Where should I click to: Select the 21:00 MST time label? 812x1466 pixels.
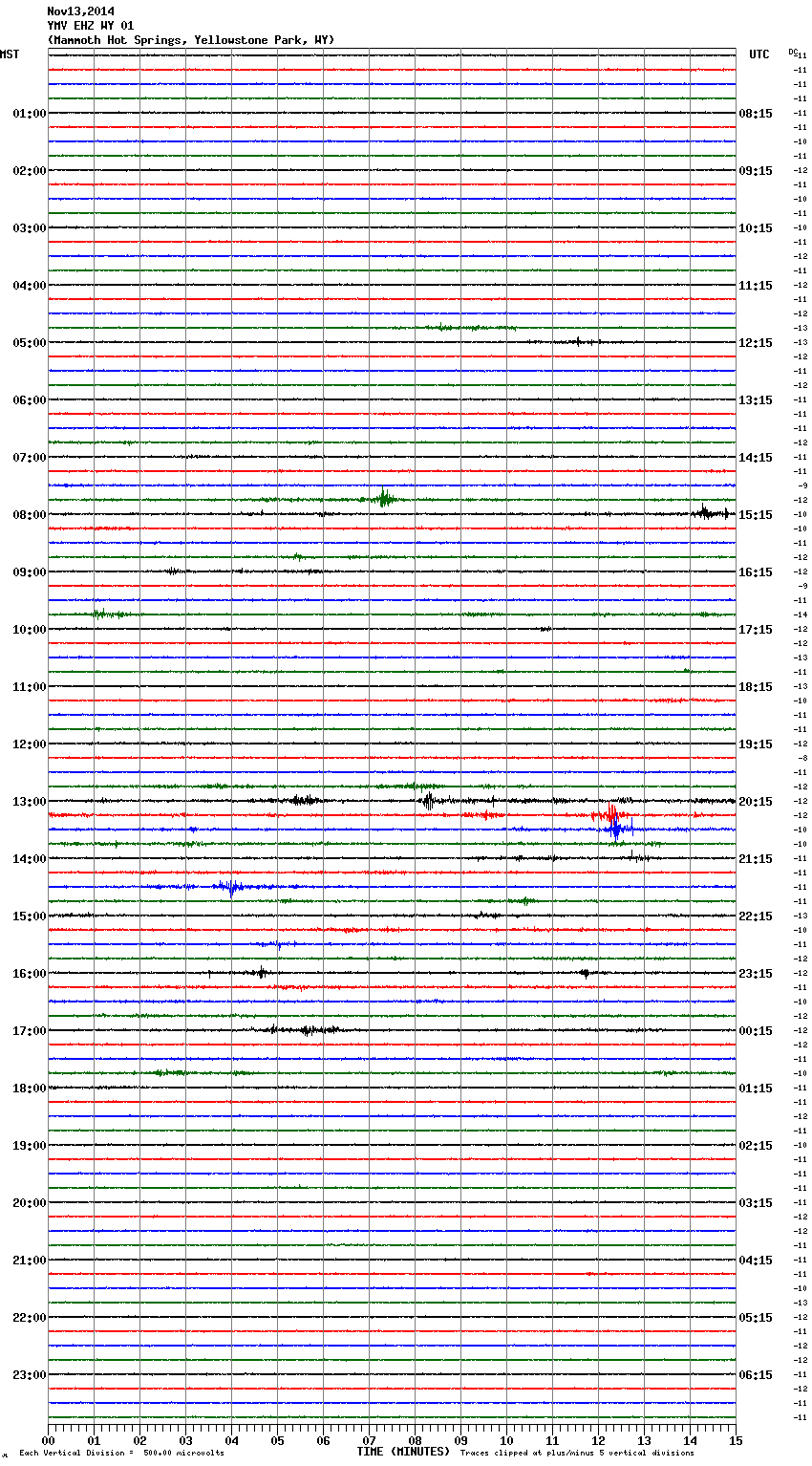30,1261
